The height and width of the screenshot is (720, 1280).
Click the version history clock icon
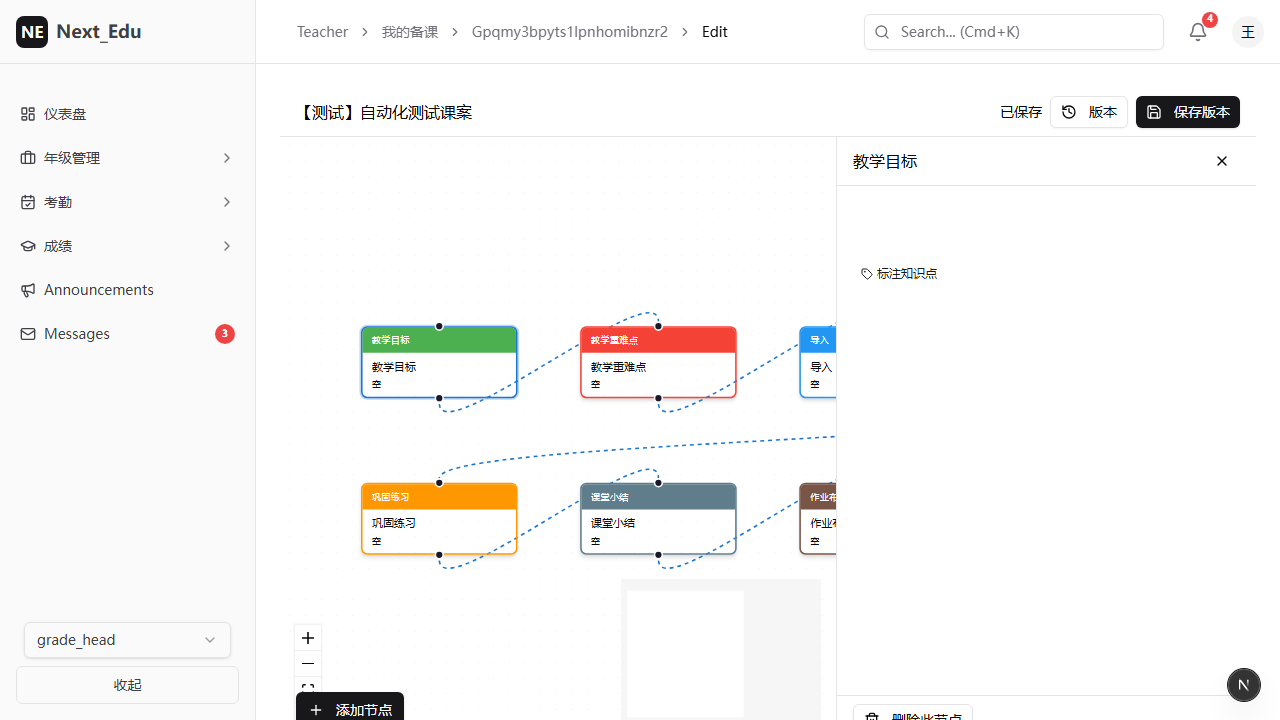tap(1069, 112)
